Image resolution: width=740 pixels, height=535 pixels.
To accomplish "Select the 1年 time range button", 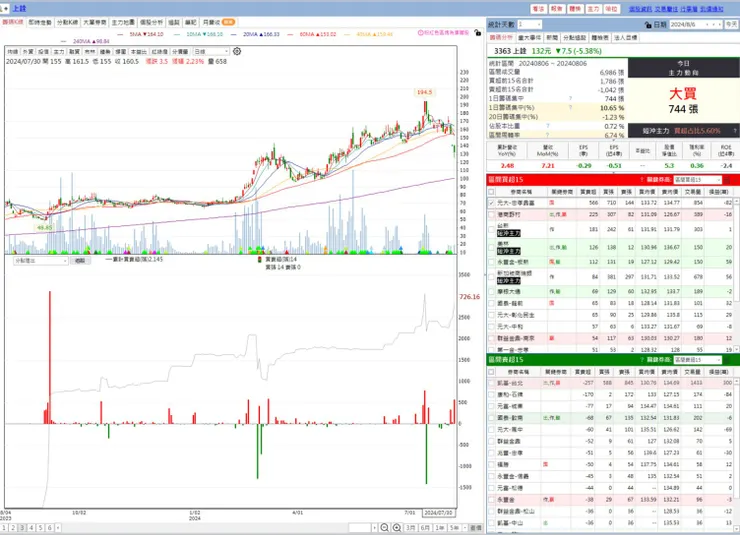I will 440,528.
